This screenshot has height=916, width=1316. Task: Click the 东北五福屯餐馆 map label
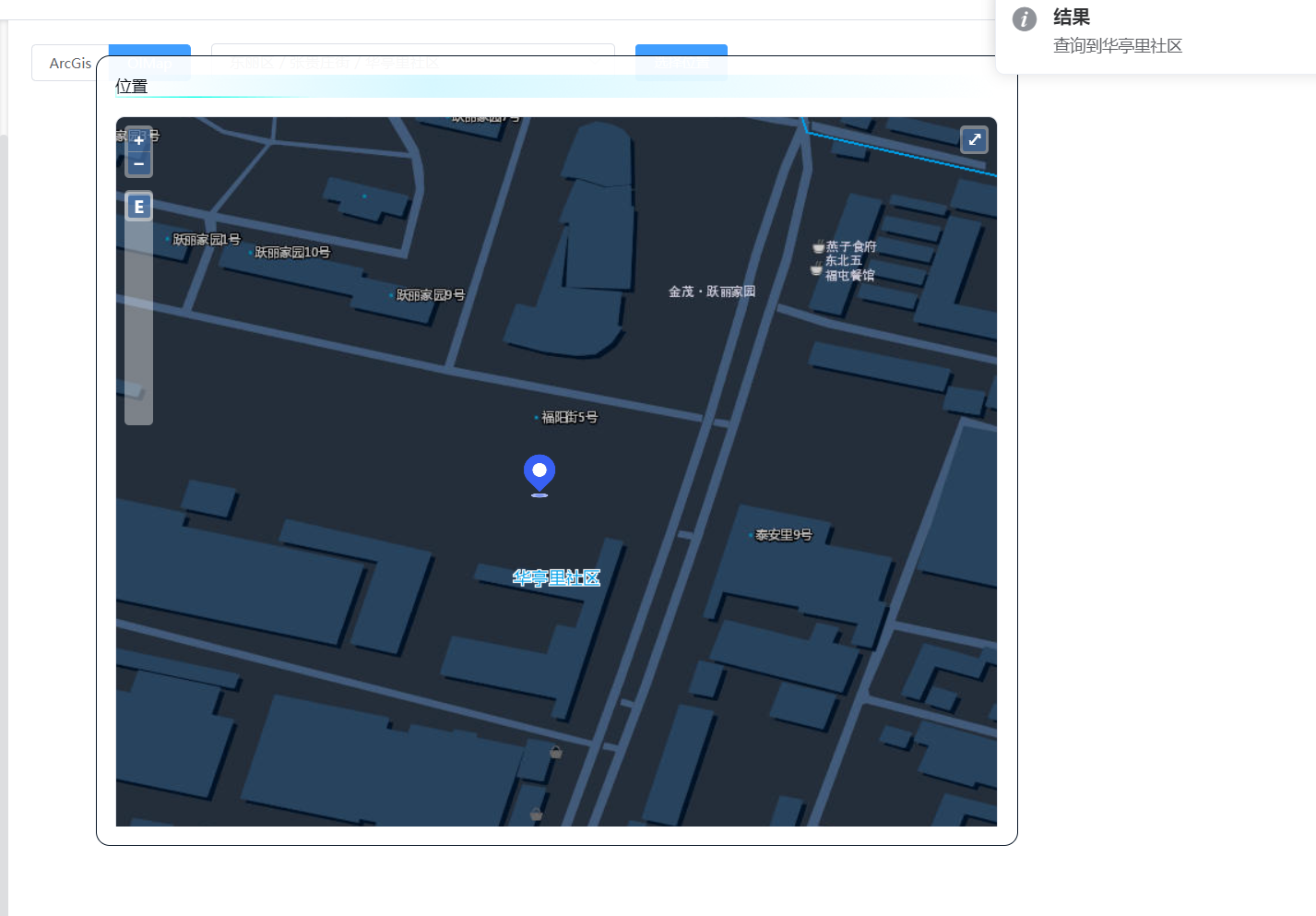tap(849, 268)
